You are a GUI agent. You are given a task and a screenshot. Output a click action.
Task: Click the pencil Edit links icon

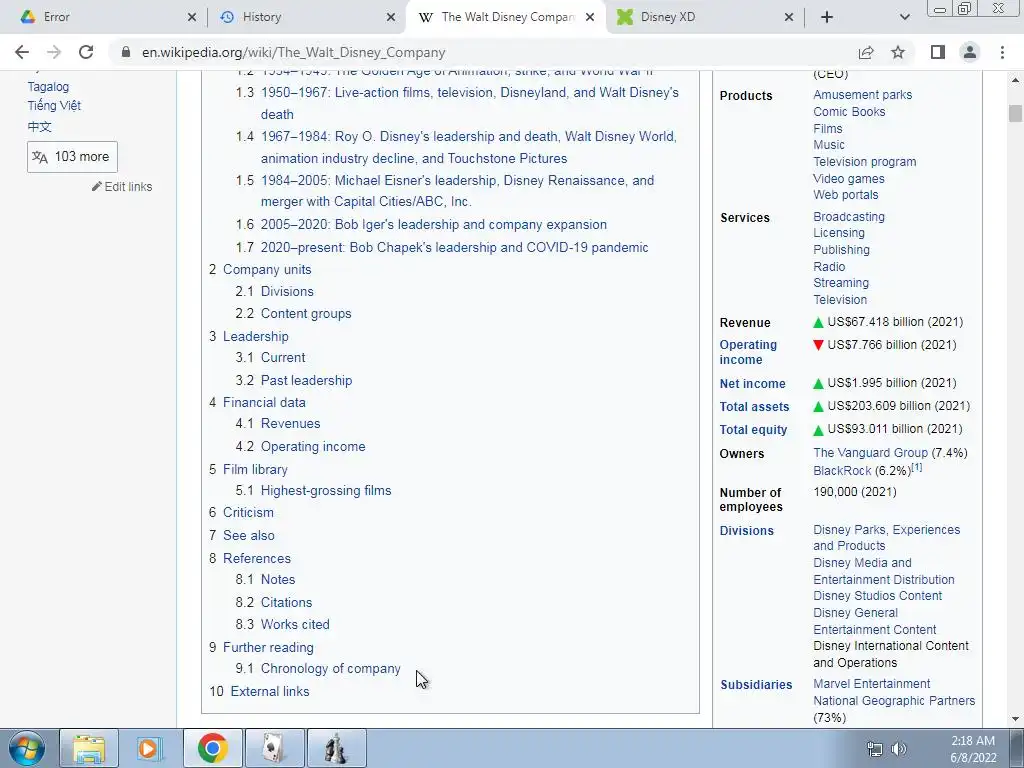click(97, 187)
